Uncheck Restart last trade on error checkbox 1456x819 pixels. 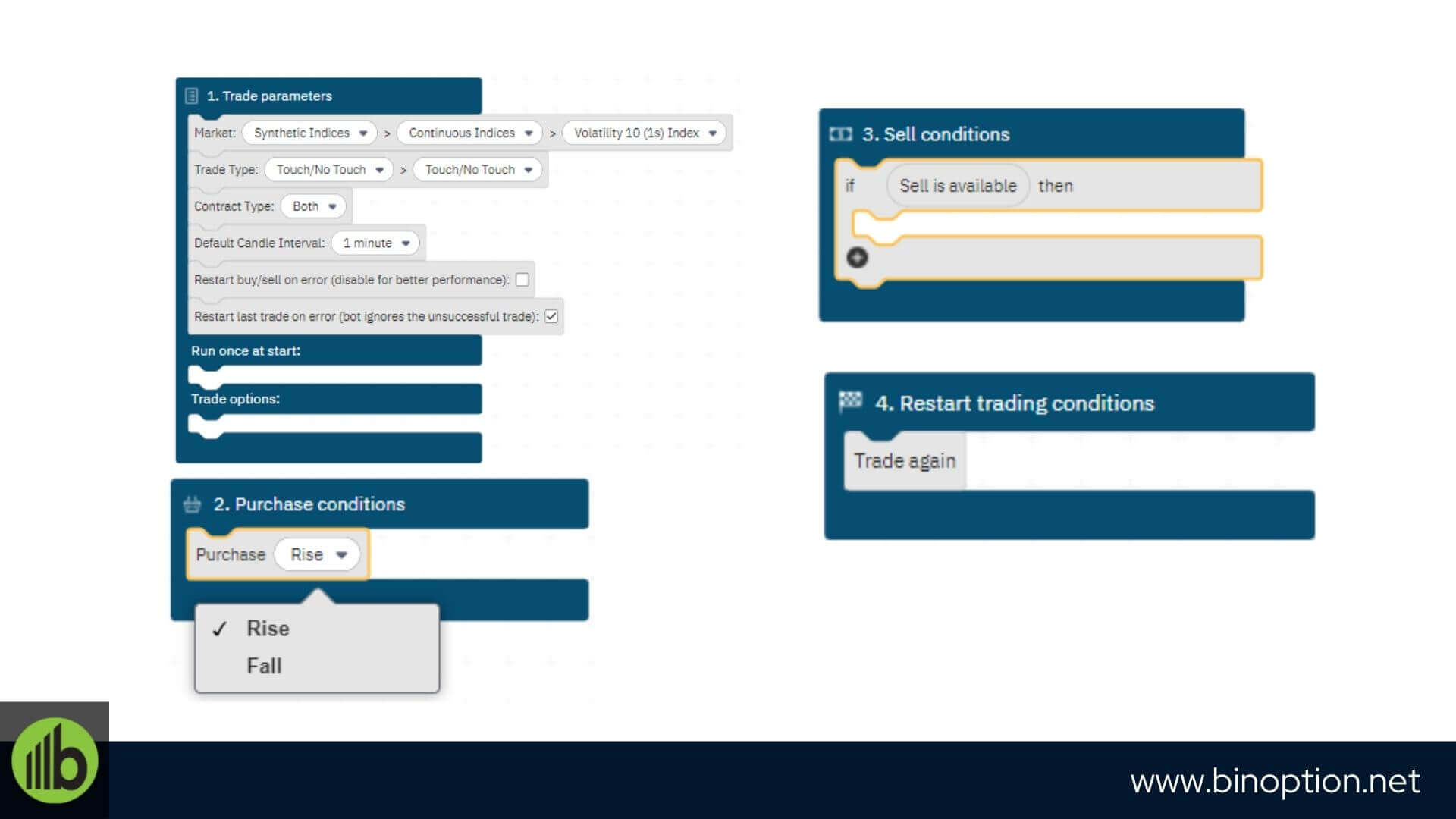tap(551, 316)
